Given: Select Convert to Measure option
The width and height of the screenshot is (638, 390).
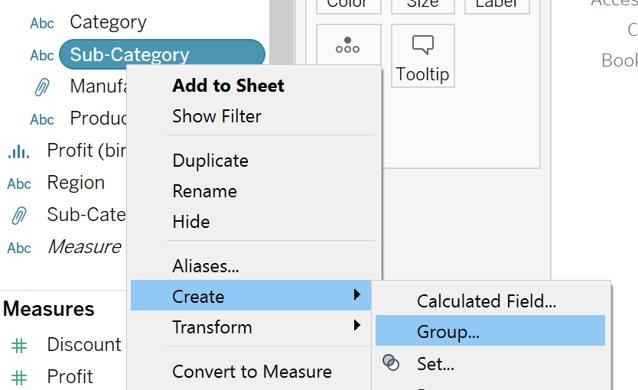Looking at the screenshot, I should click(x=252, y=372).
